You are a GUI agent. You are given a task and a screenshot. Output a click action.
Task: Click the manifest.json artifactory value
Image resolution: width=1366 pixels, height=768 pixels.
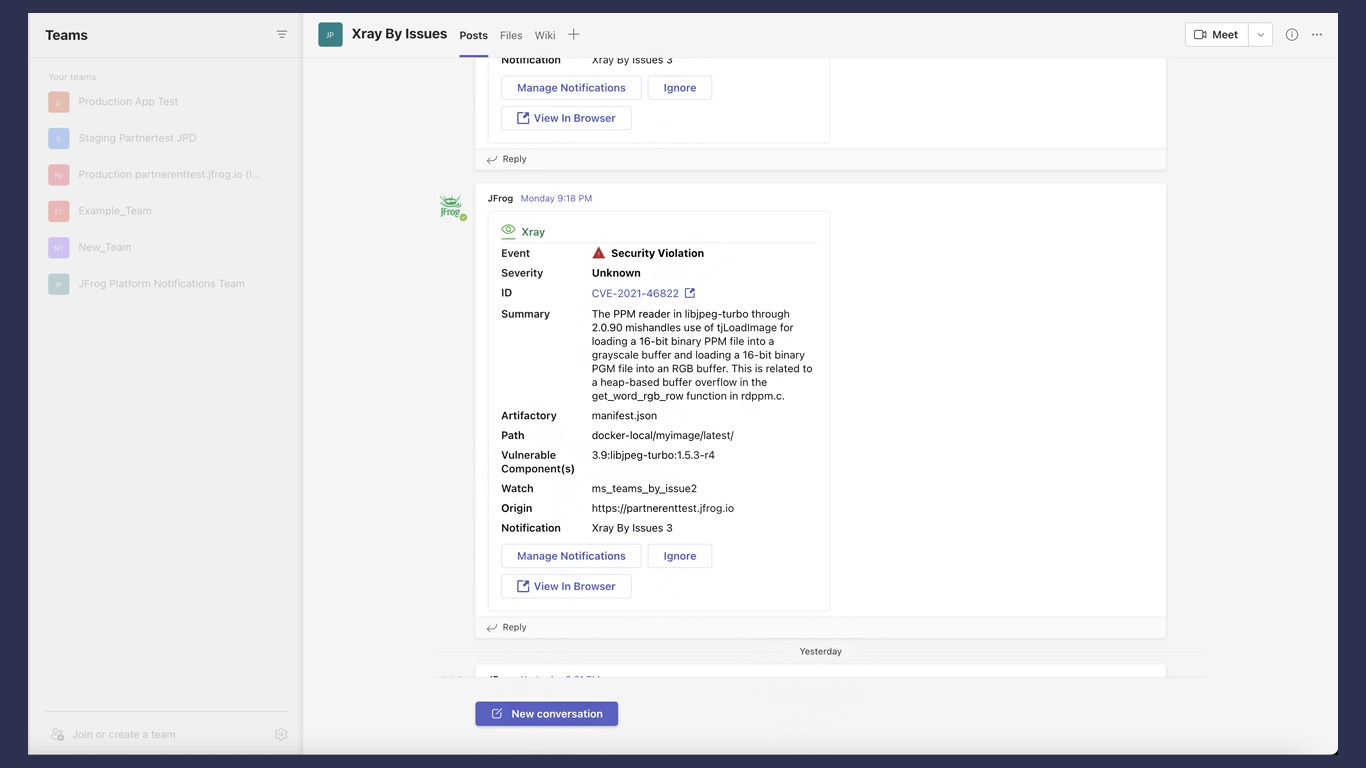[624, 415]
